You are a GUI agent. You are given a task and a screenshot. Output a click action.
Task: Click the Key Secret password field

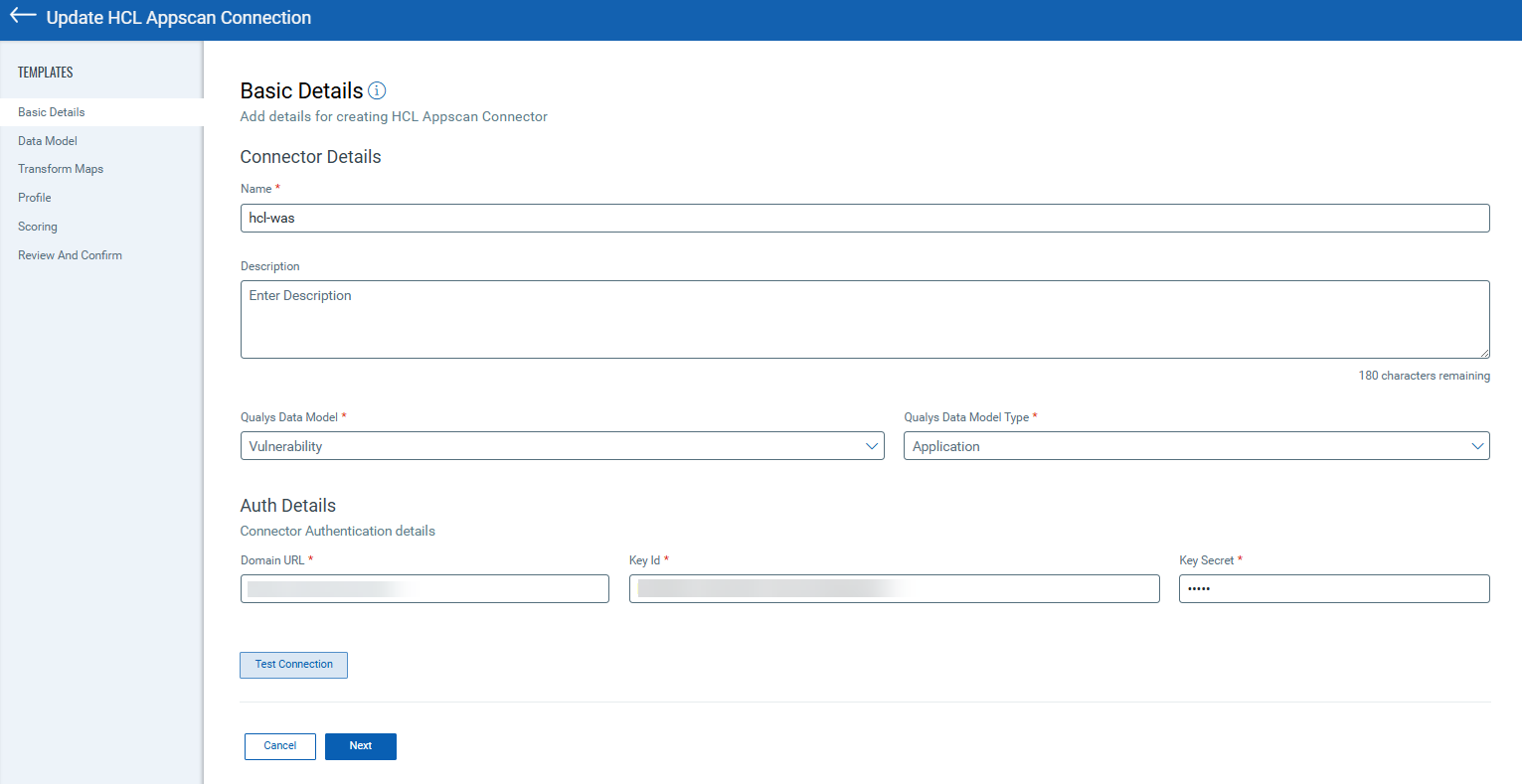(1333, 589)
